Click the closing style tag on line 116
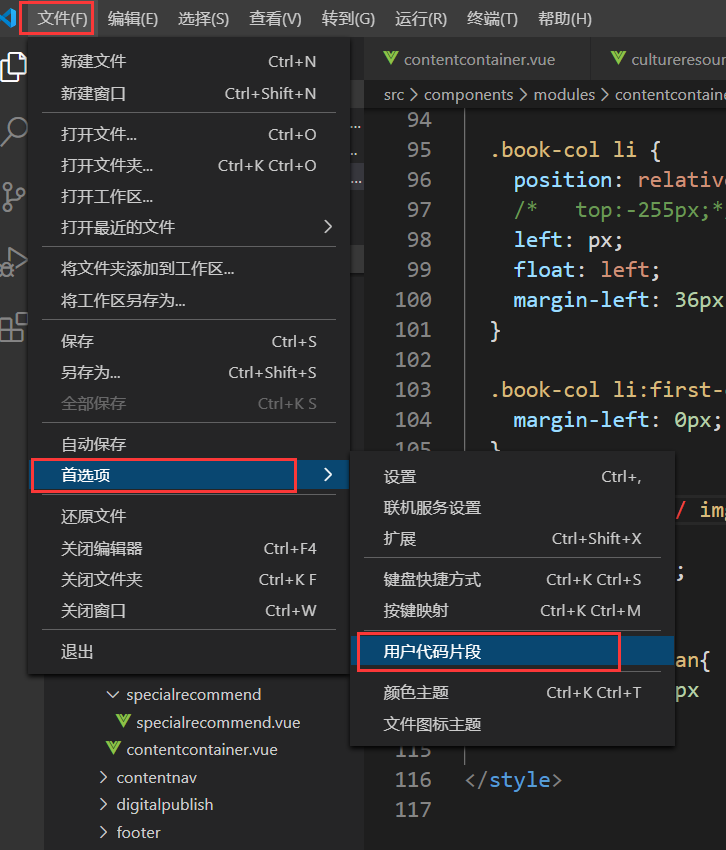 tap(513, 780)
